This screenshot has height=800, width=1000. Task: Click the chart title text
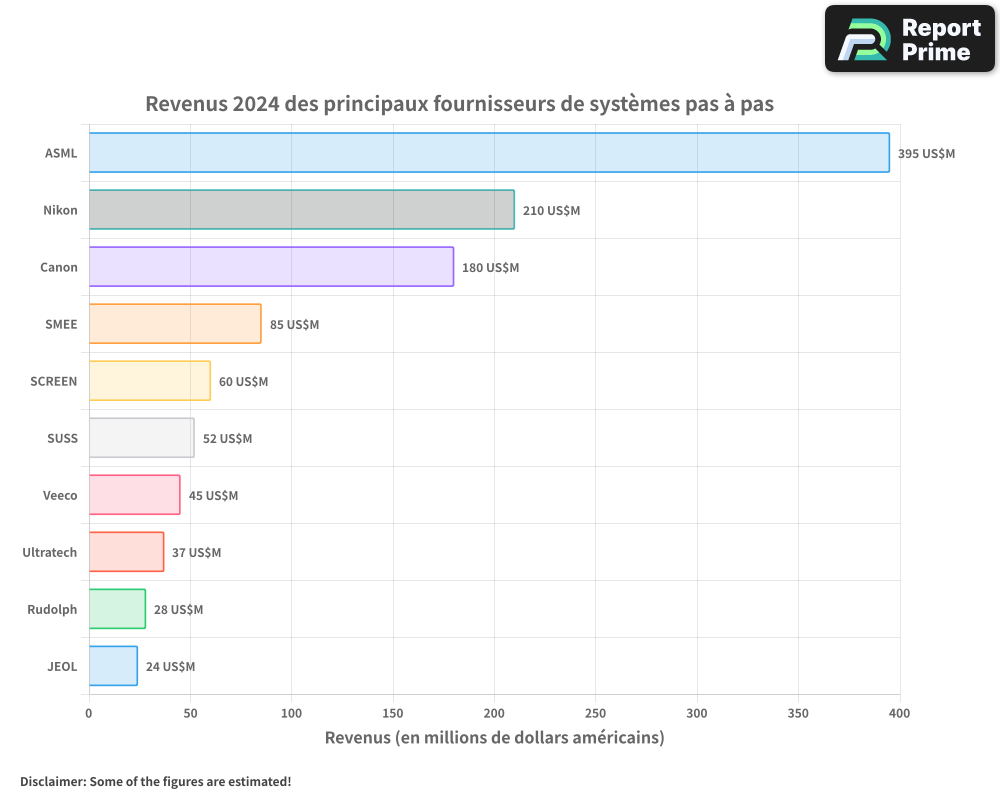[460, 104]
